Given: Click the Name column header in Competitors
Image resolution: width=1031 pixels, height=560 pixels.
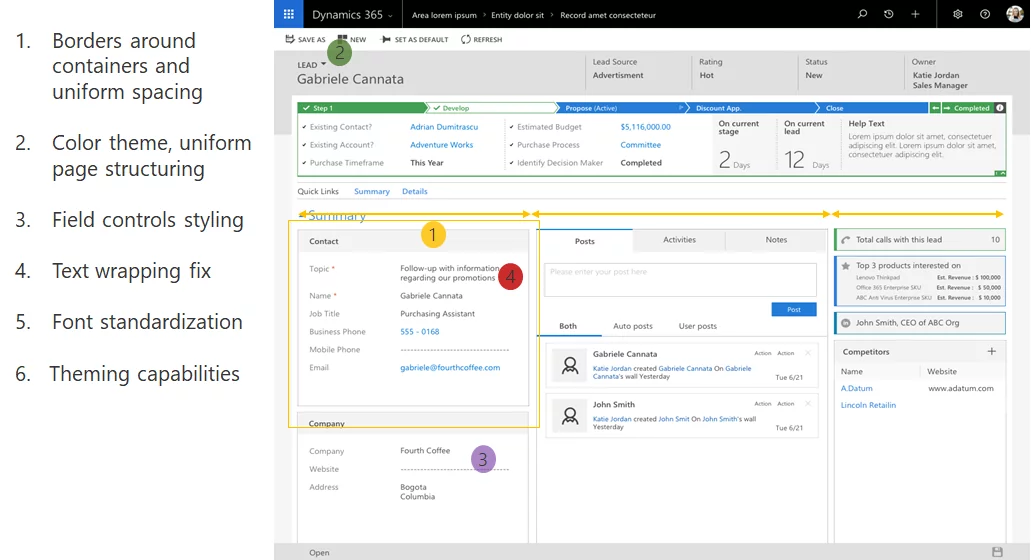Looking at the screenshot, I should click(851, 371).
